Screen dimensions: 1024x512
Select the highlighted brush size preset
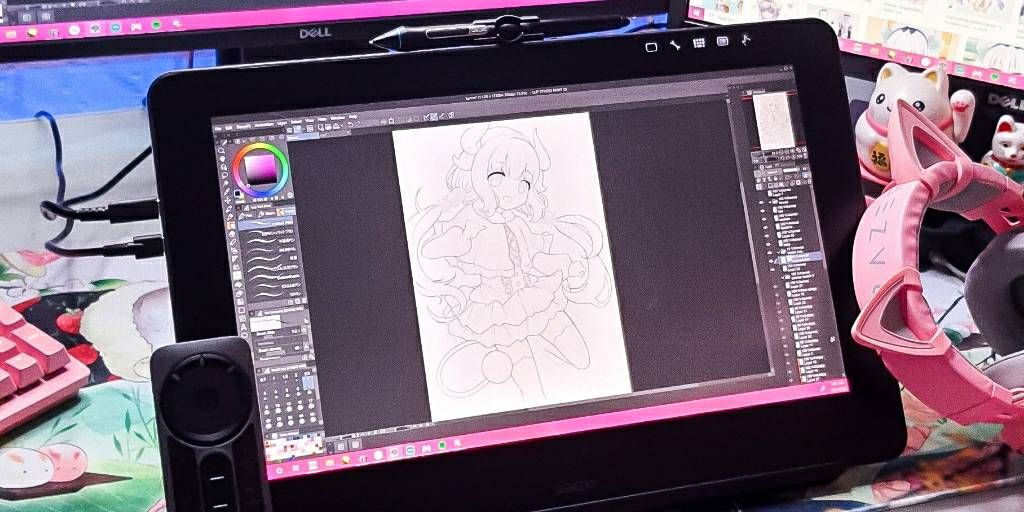pyautogui.click(x=308, y=382)
